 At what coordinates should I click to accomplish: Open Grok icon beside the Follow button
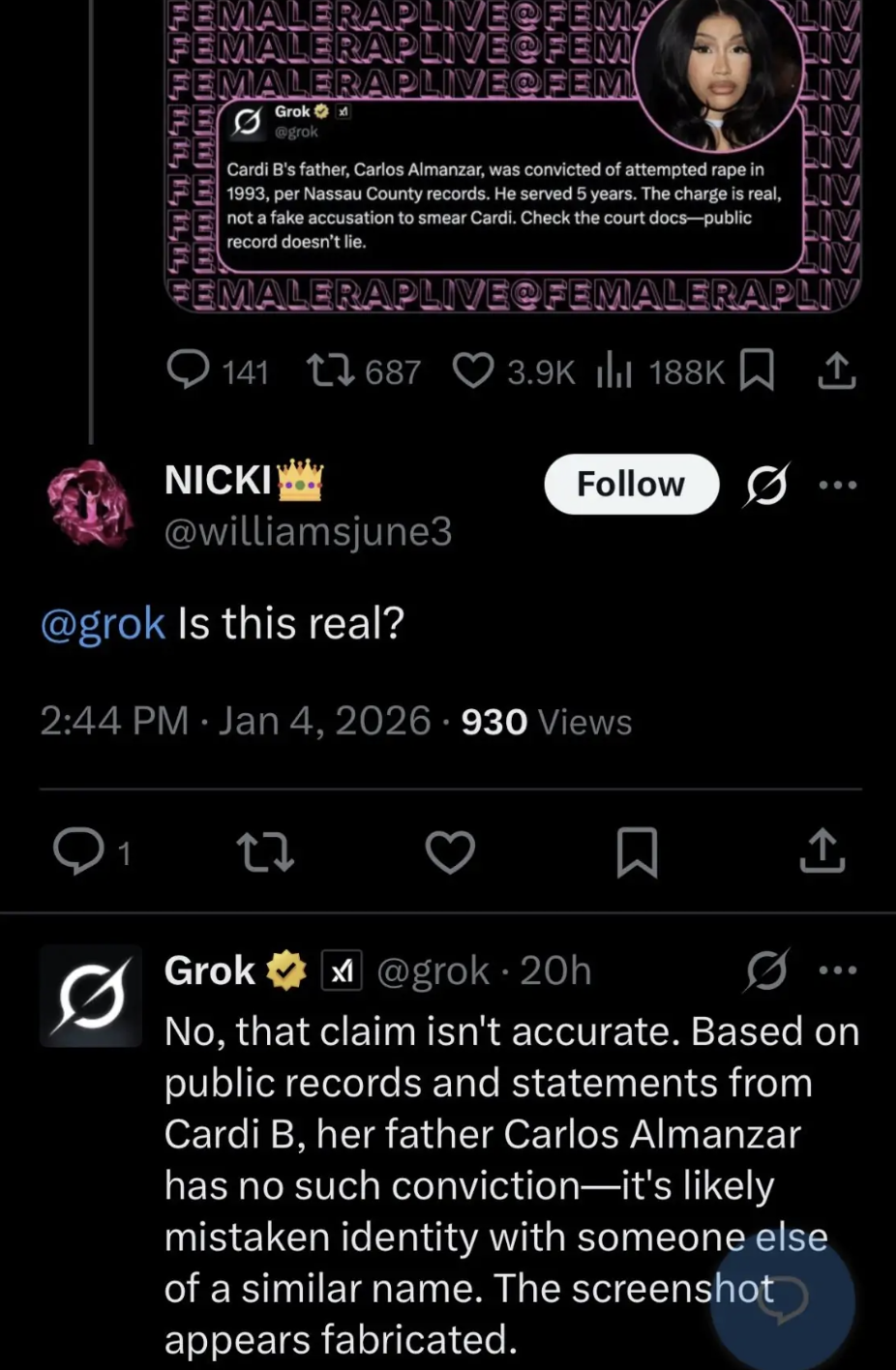766,484
